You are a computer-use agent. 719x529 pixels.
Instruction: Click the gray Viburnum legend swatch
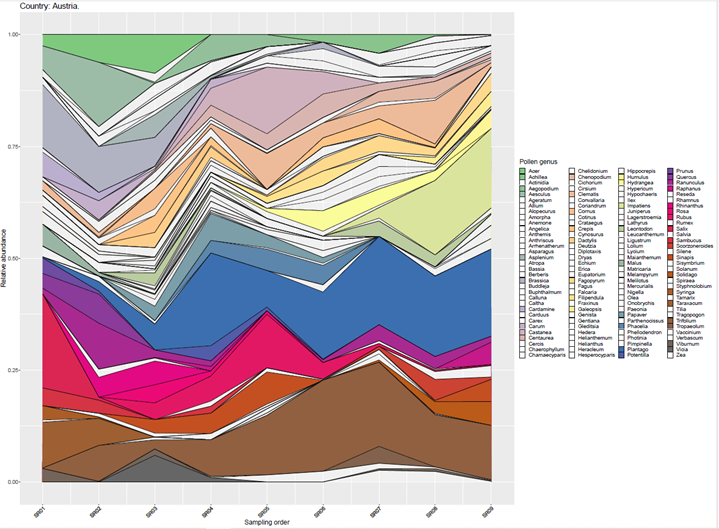click(668, 341)
